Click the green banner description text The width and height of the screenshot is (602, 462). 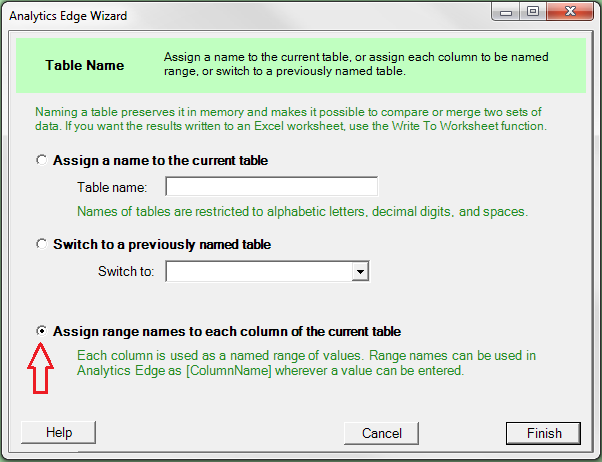click(x=360, y=65)
